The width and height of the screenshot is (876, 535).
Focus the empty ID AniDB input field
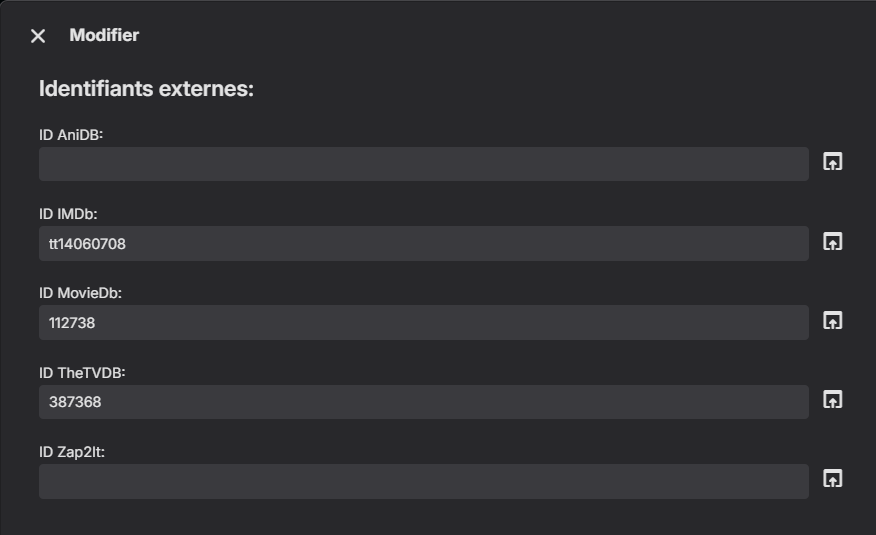pos(423,164)
